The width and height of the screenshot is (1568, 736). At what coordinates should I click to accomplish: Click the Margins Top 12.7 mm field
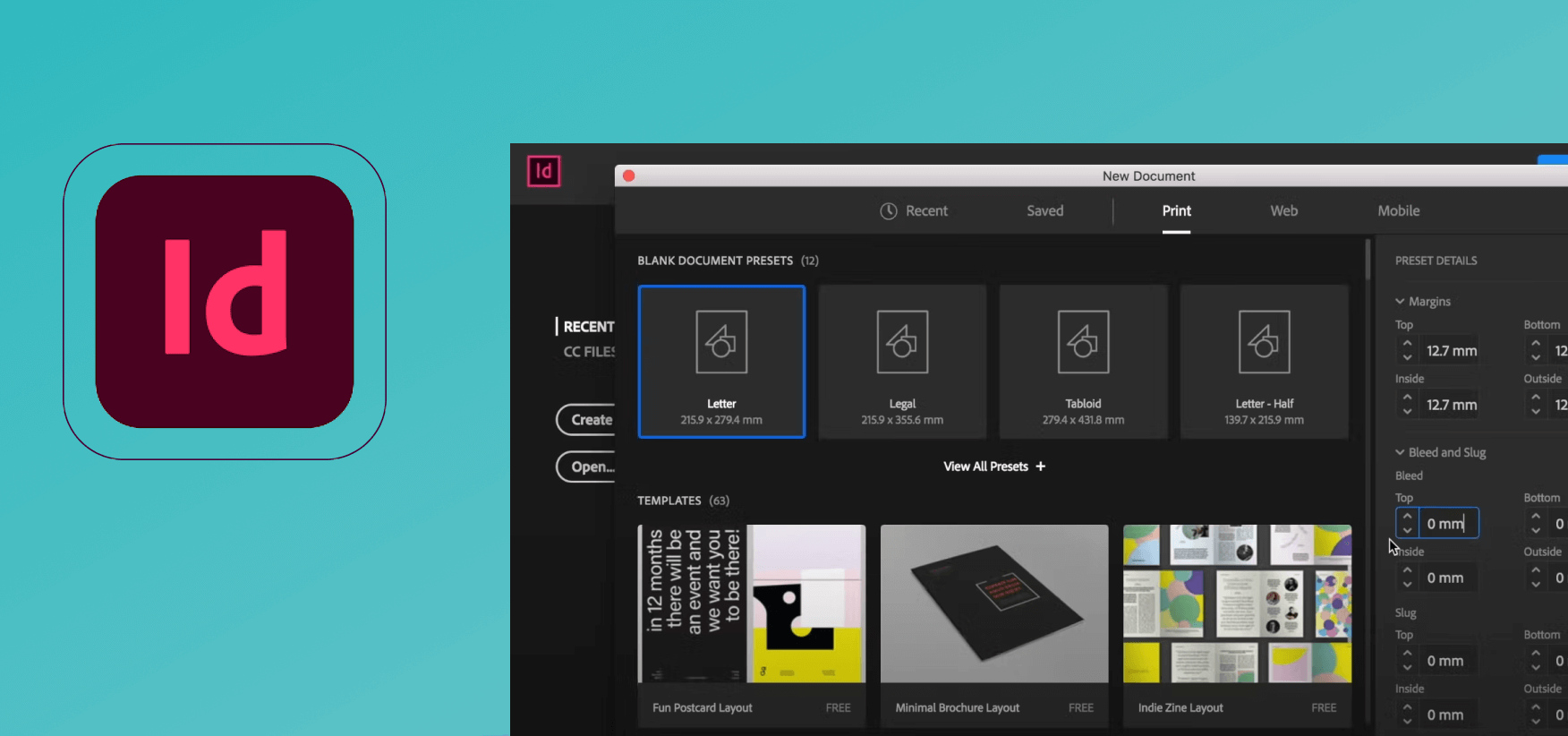pos(1451,351)
